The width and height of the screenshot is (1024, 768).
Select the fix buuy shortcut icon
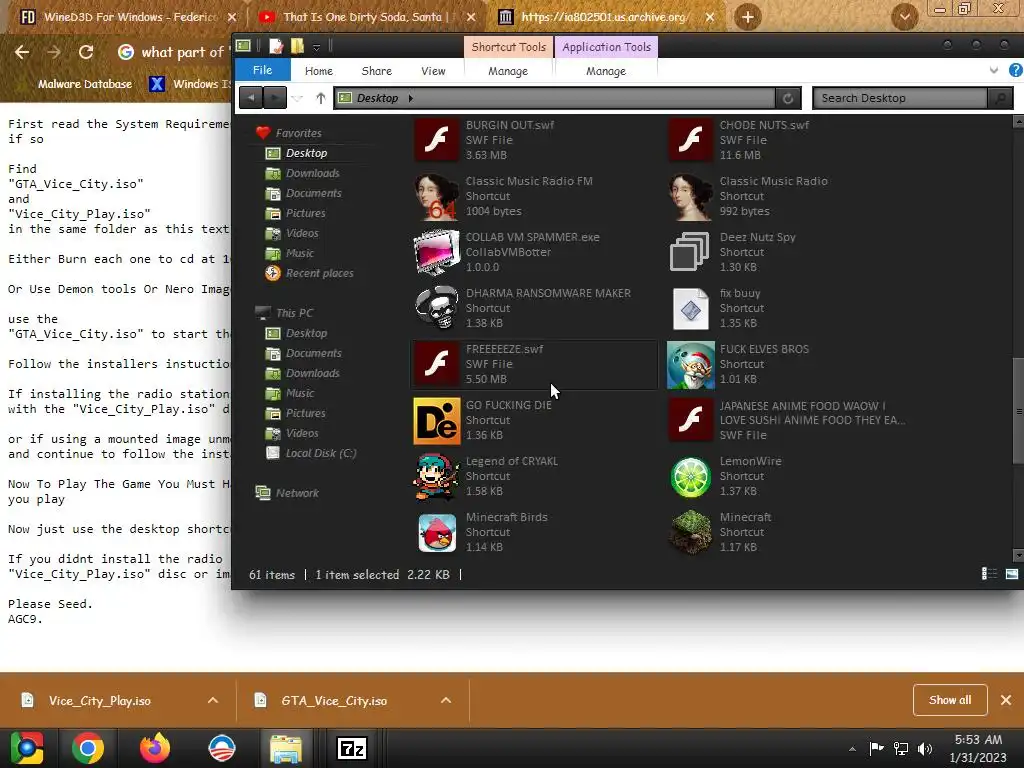690,308
